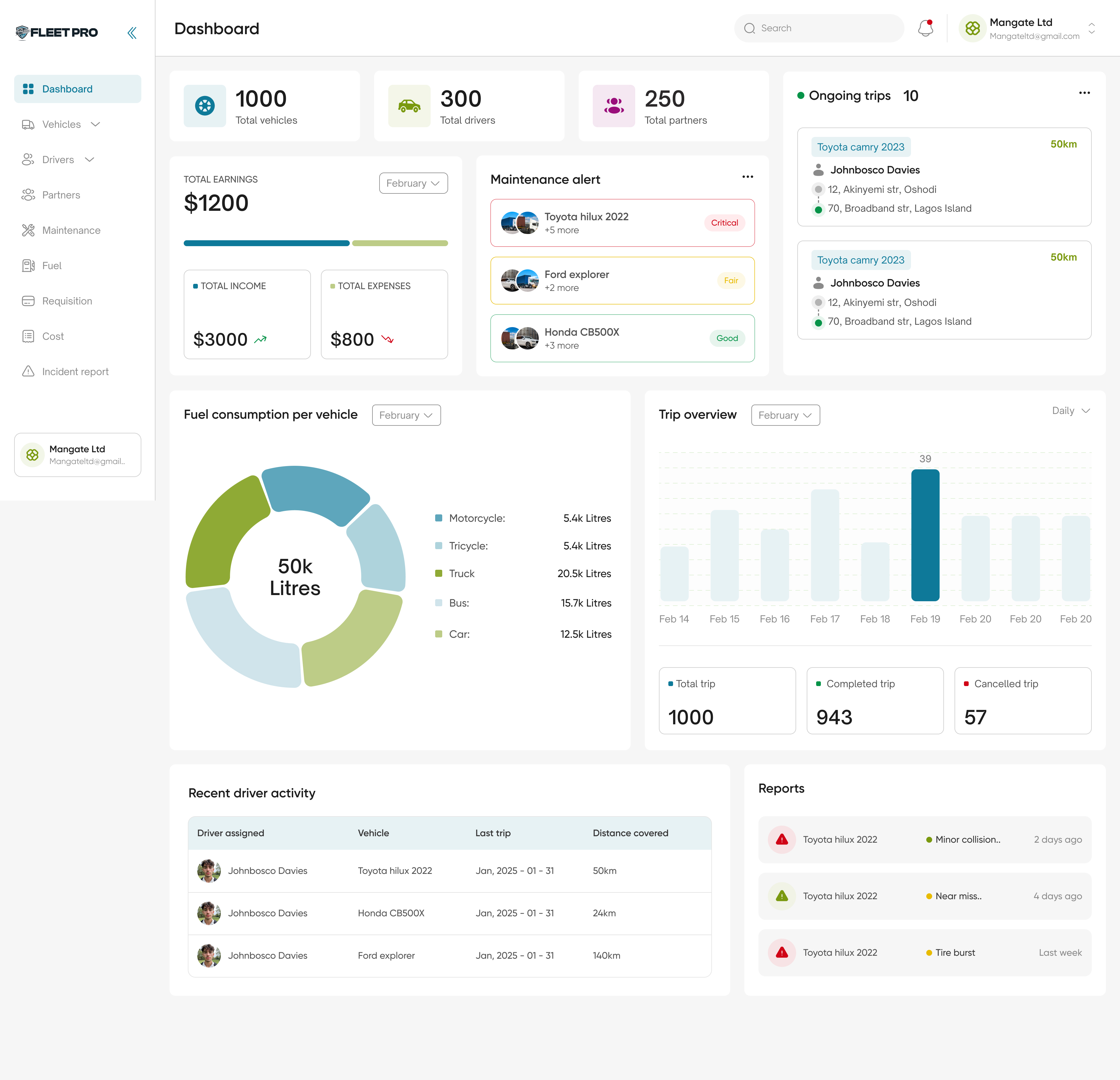Click the teal income segment of earnings bar
Screen dimensions: 1120x1080
266,244
